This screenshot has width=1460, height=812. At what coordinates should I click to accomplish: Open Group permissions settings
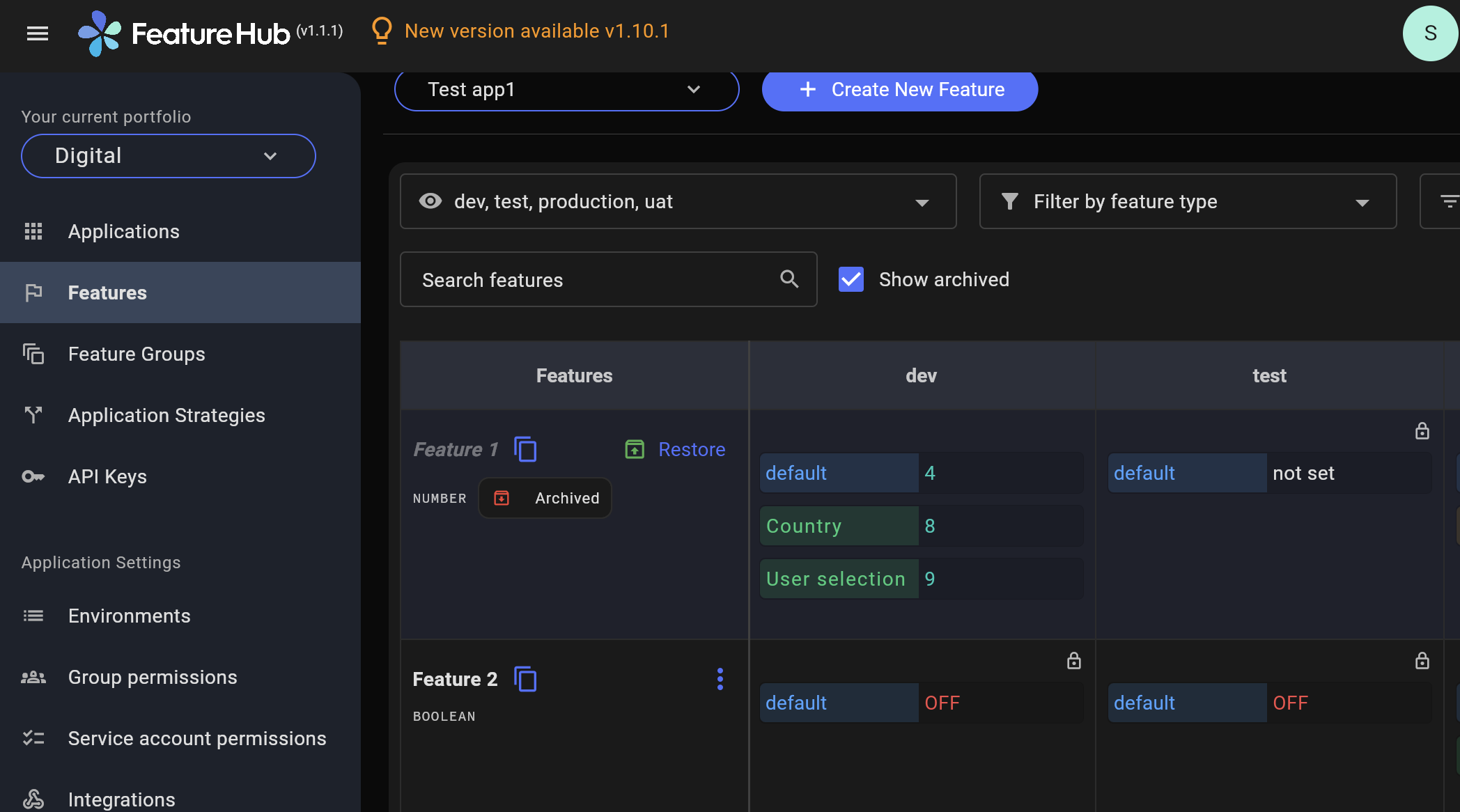click(x=180, y=677)
